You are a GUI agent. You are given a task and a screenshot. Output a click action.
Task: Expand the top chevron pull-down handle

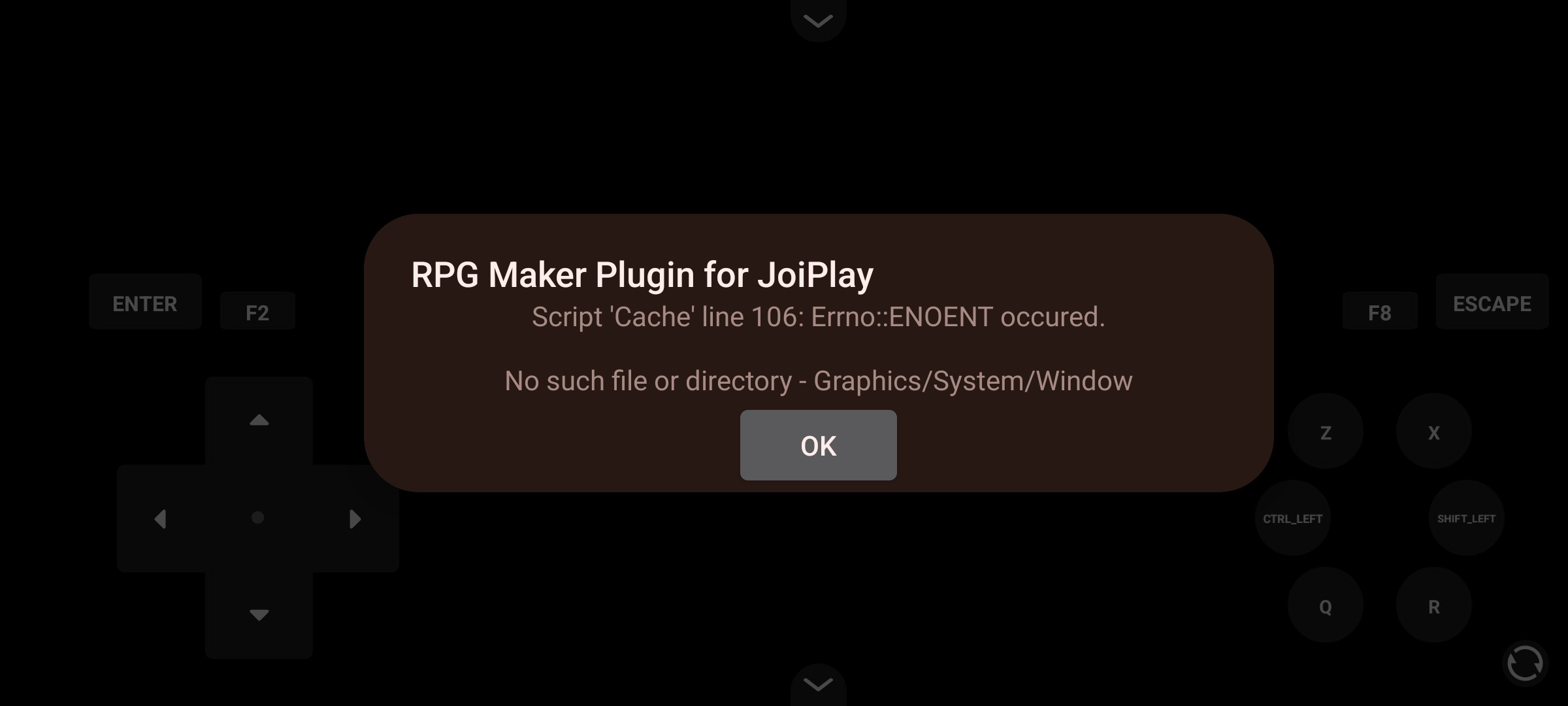point(818,20)
